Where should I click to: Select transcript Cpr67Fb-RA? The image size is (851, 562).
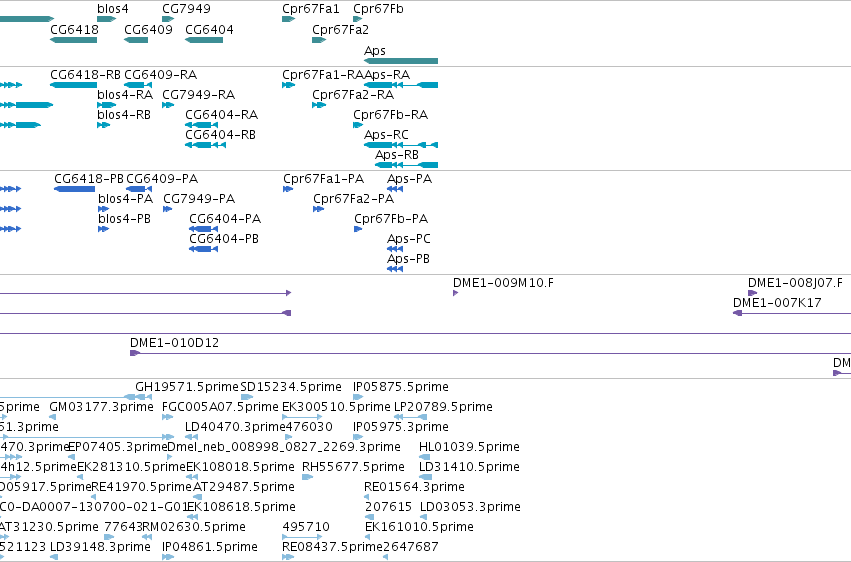click(x=390, y=114)
